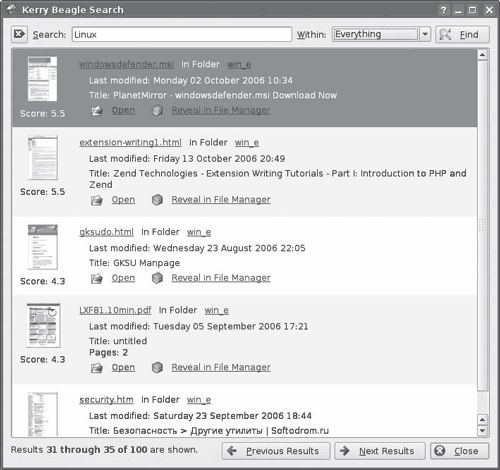Click the Reveal icon beside extension-writing1.html
The height and width of the screenshot is (470, 500).
tap(157, 200)
